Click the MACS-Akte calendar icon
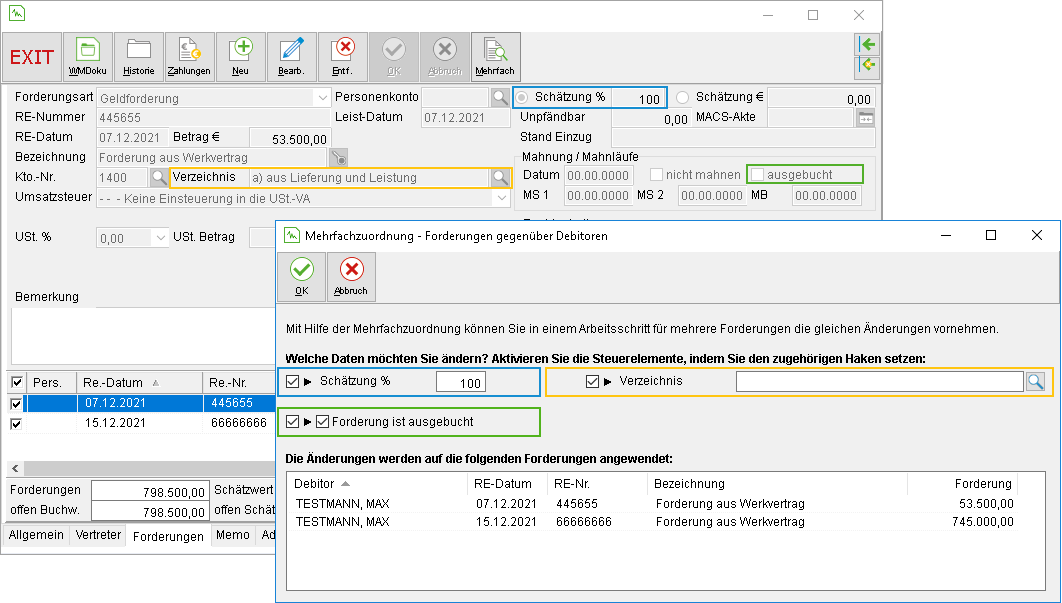Screen dimensions: 1062x603 866,118
